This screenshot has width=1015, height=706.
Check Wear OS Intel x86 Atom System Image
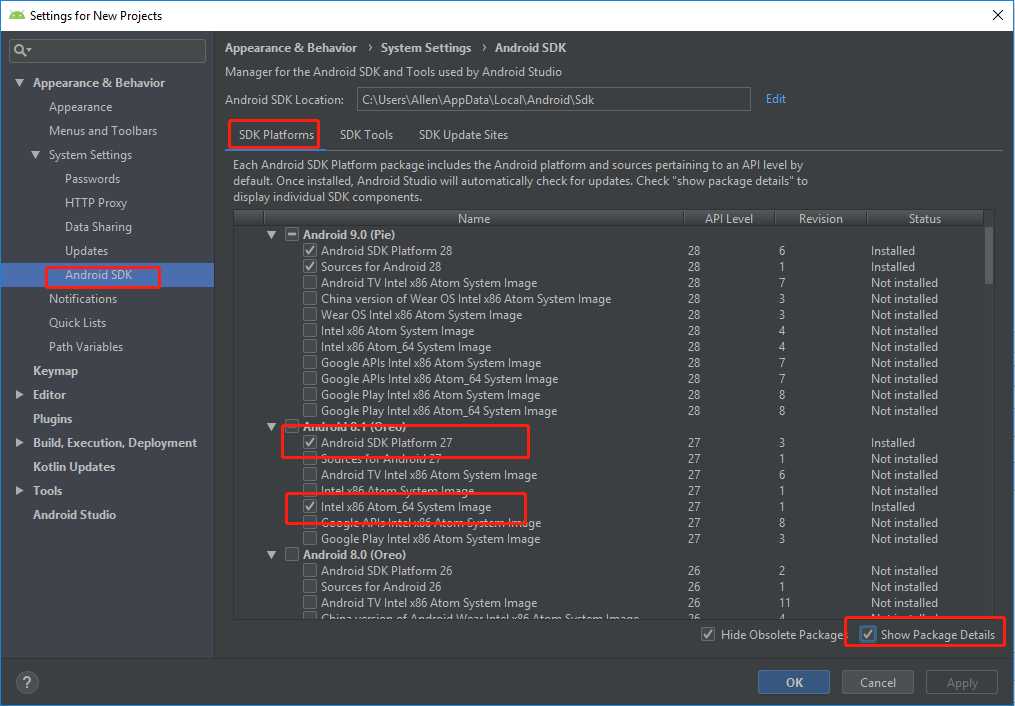310,314
